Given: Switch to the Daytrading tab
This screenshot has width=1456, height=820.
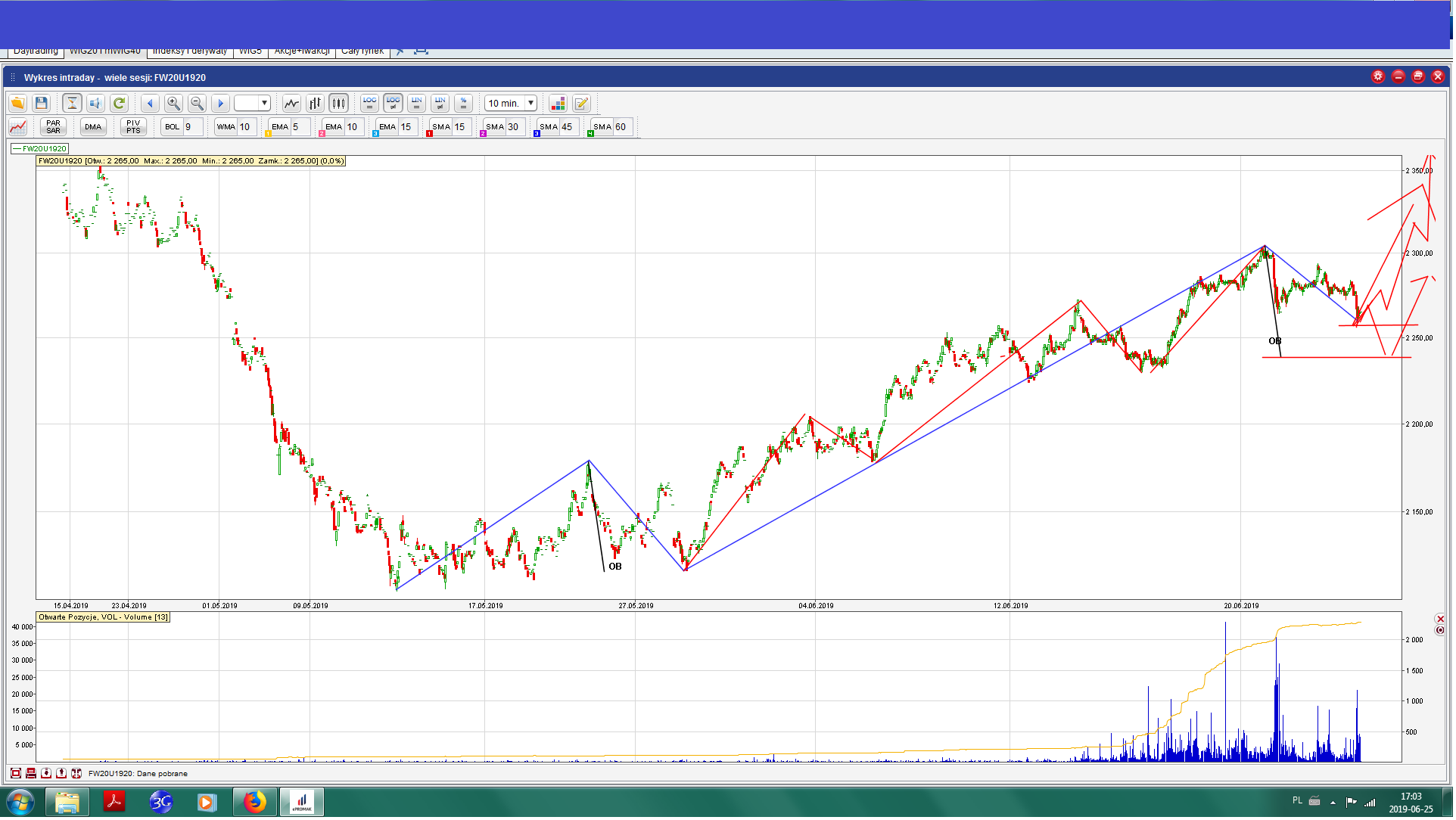Looking at the screenshot, I should tap(36, 51).
